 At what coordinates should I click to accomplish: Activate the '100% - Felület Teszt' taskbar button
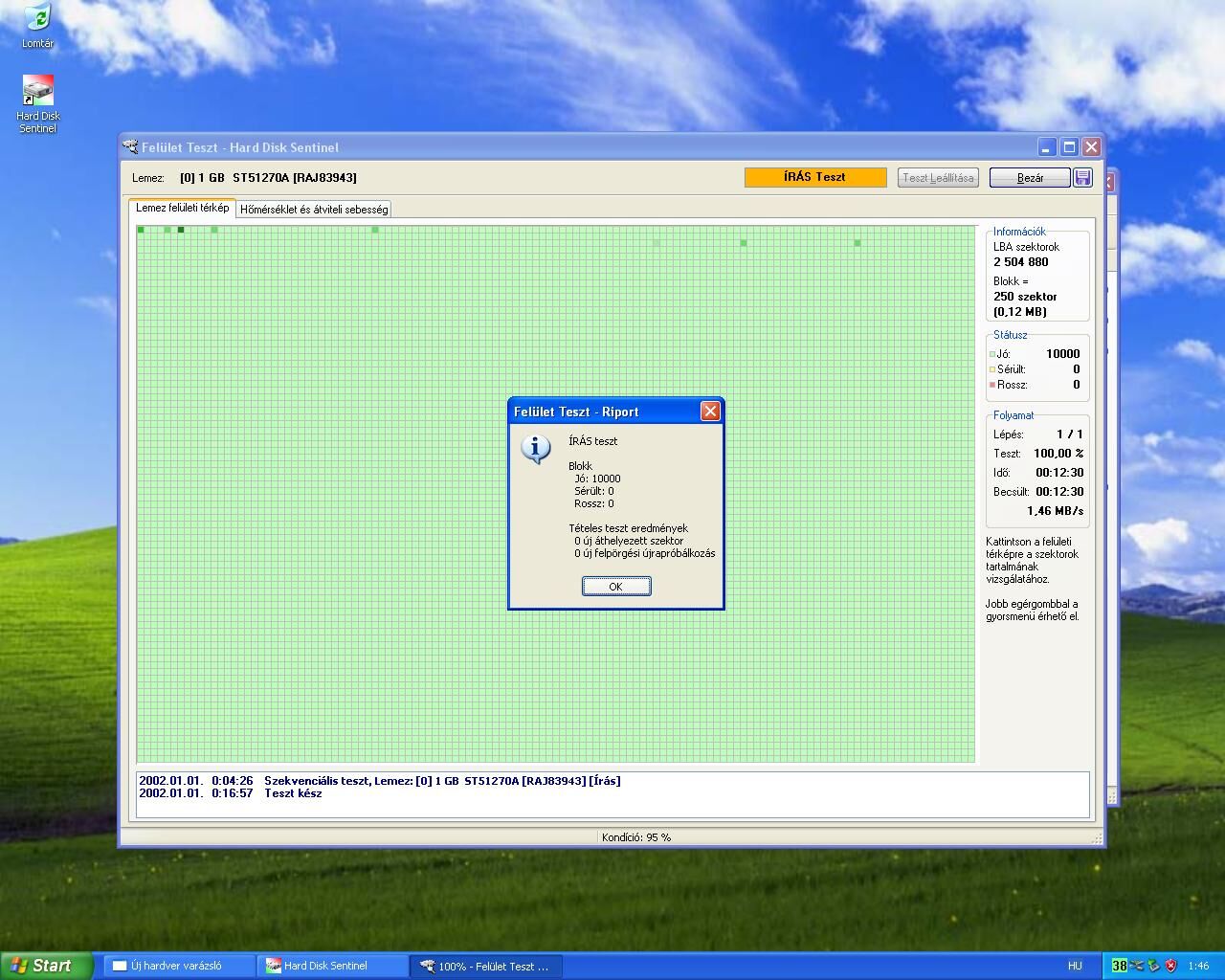[x=485, y=966]
